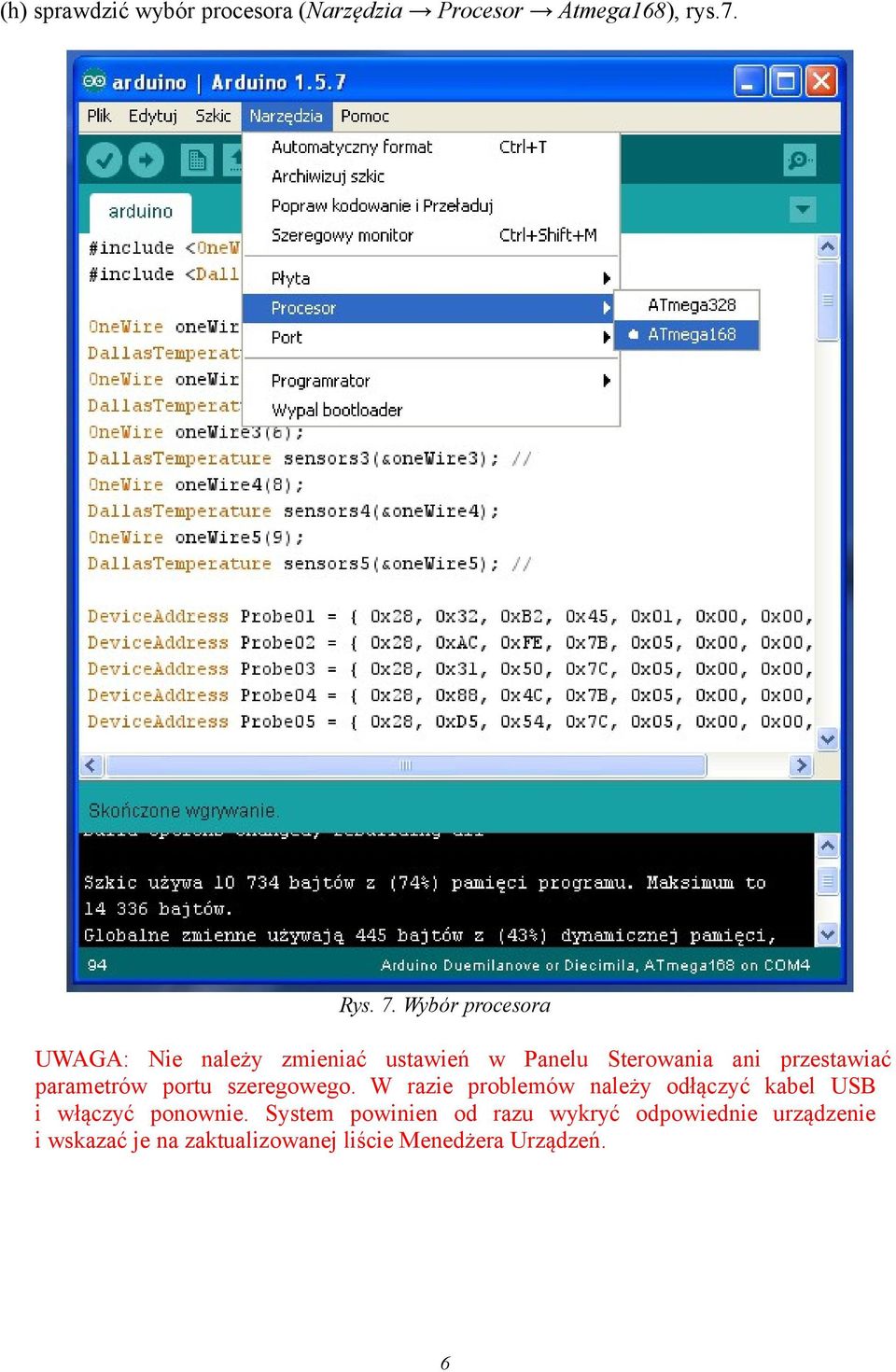896x1372 pixels.
Task: Switch to the arduino sketch tab
Action: pos(141,212)
